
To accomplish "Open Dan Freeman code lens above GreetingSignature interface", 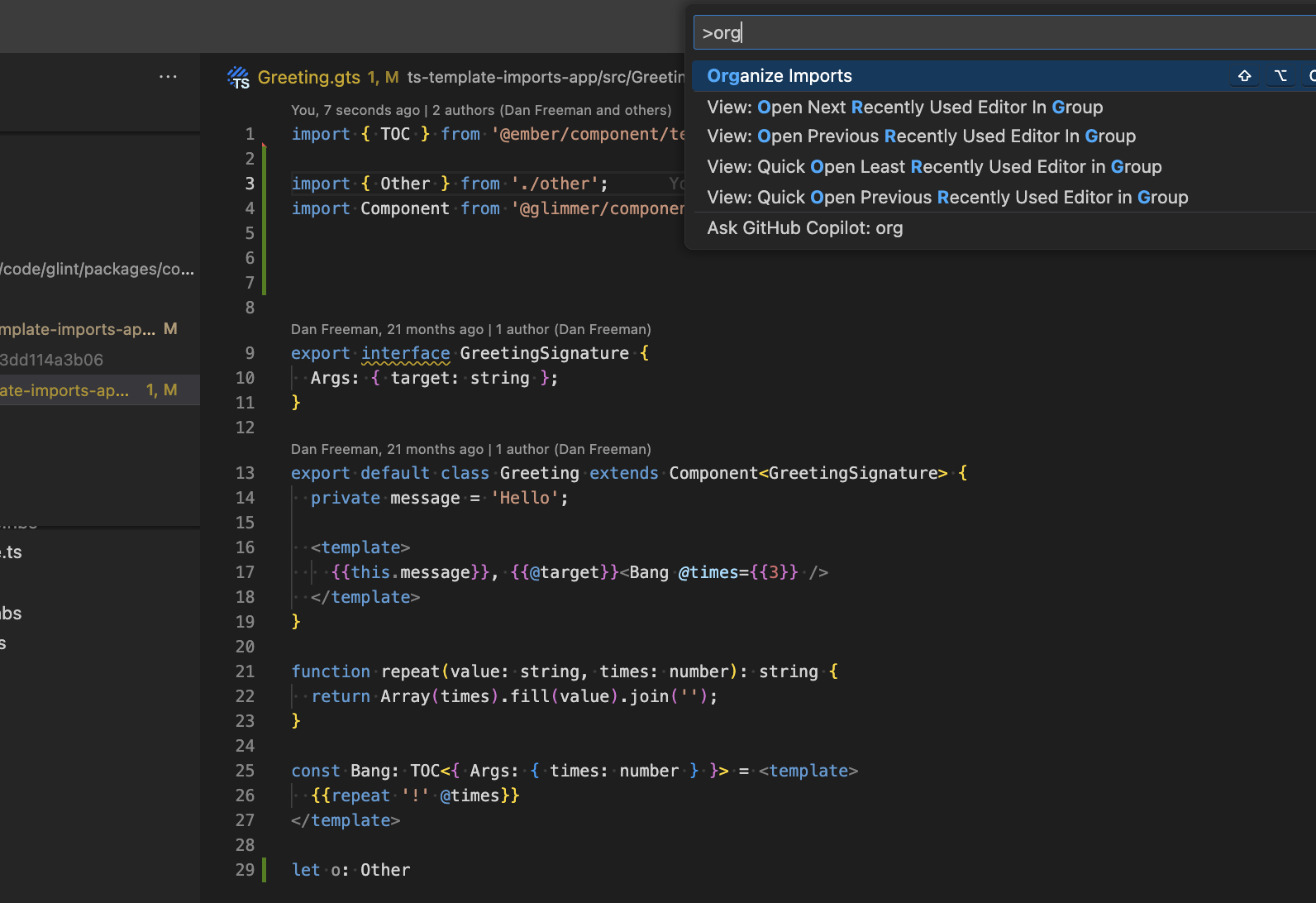I will [x=470, y=329].
